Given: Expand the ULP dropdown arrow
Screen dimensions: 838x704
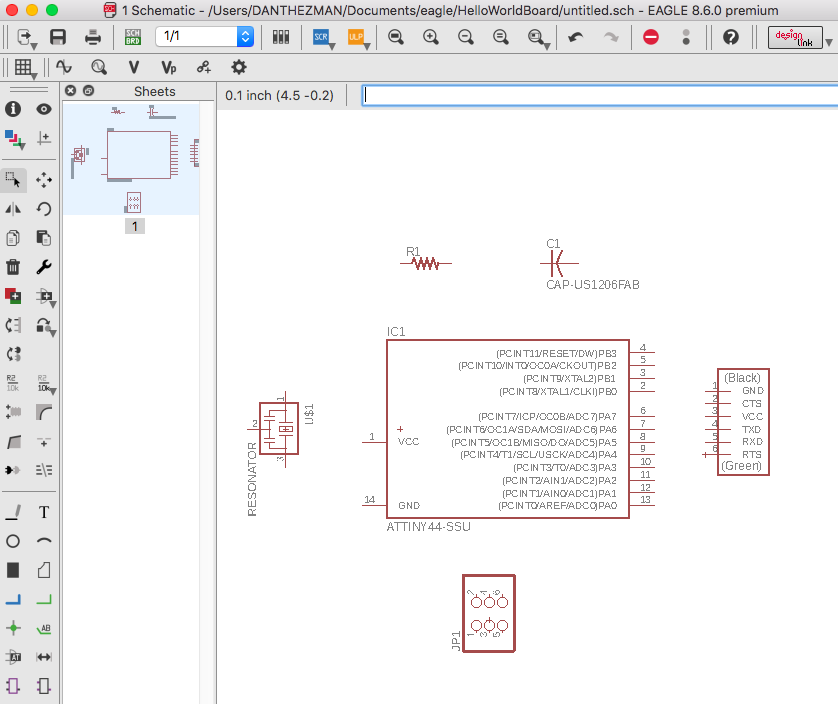Looking at the screenshot, I should 367,47.
